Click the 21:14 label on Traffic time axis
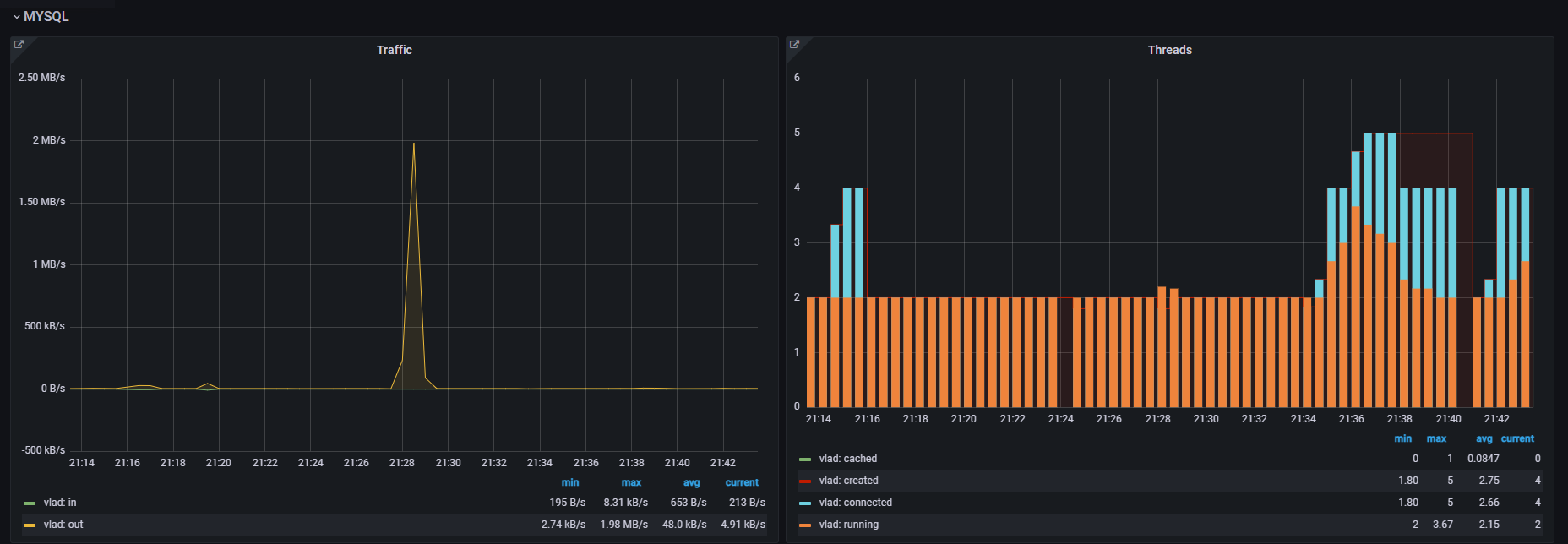 [x=81, y=463]
